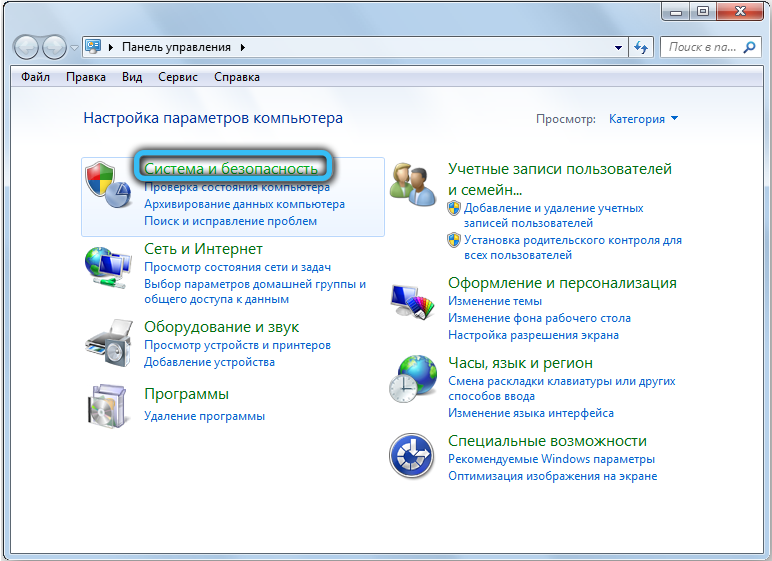Click Поиск и исправление проблем link

click(230, 221)
